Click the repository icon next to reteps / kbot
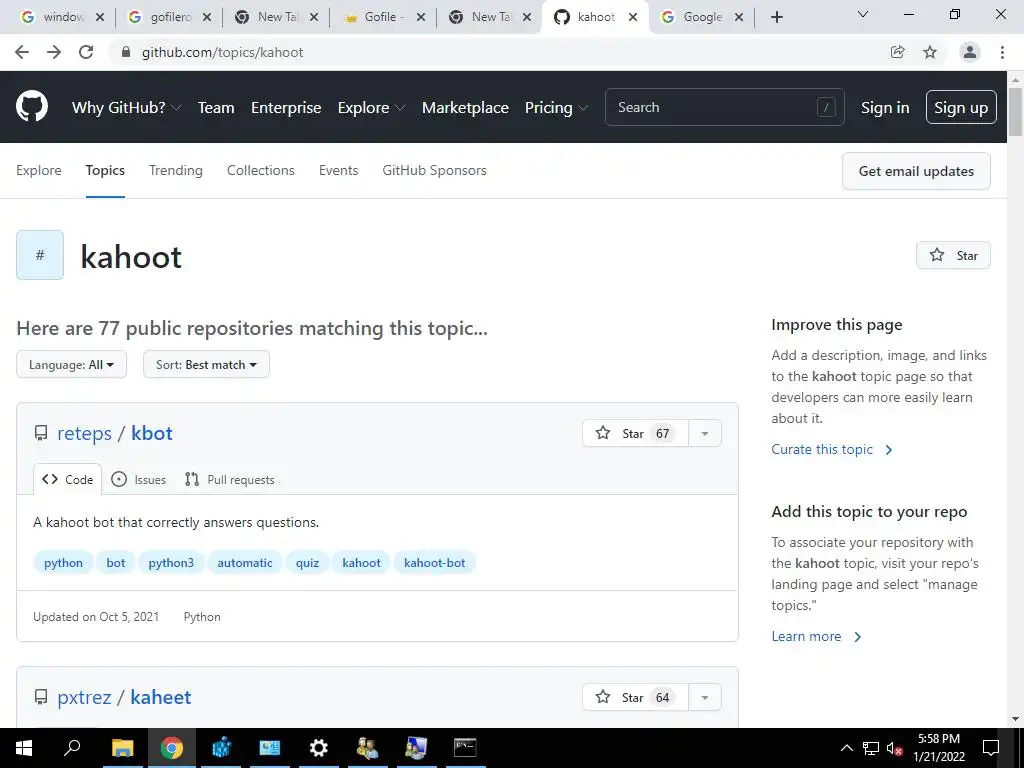This screenshot has width=1024, height=768. [x=41, y=433]
